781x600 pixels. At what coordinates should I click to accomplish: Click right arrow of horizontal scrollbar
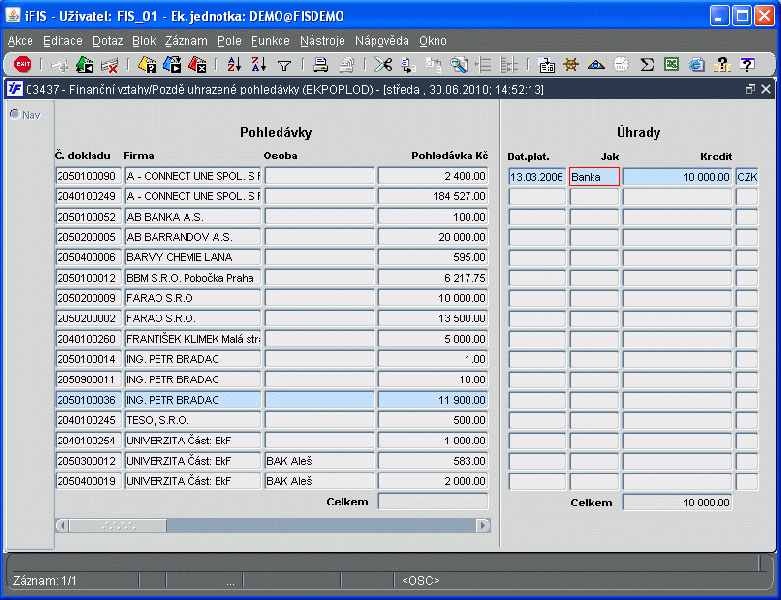coord(483,525)
